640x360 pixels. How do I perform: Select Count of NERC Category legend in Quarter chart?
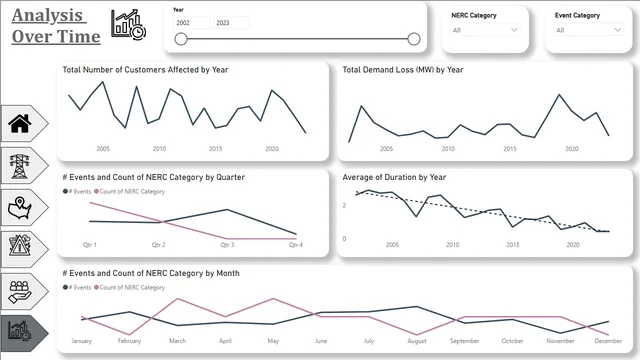pos(129,191)
